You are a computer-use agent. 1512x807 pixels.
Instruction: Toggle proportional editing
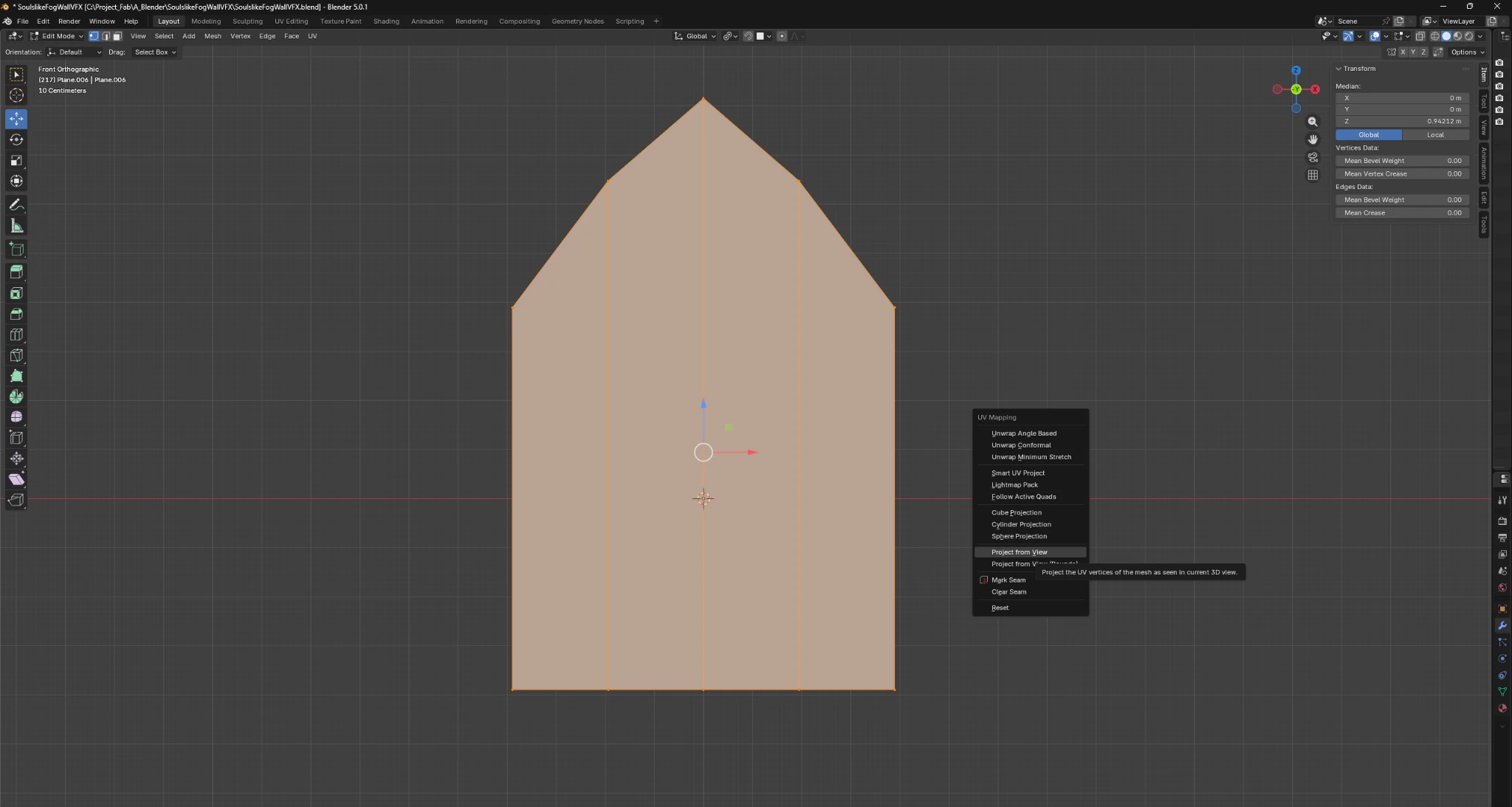click(x=782, y=36)
